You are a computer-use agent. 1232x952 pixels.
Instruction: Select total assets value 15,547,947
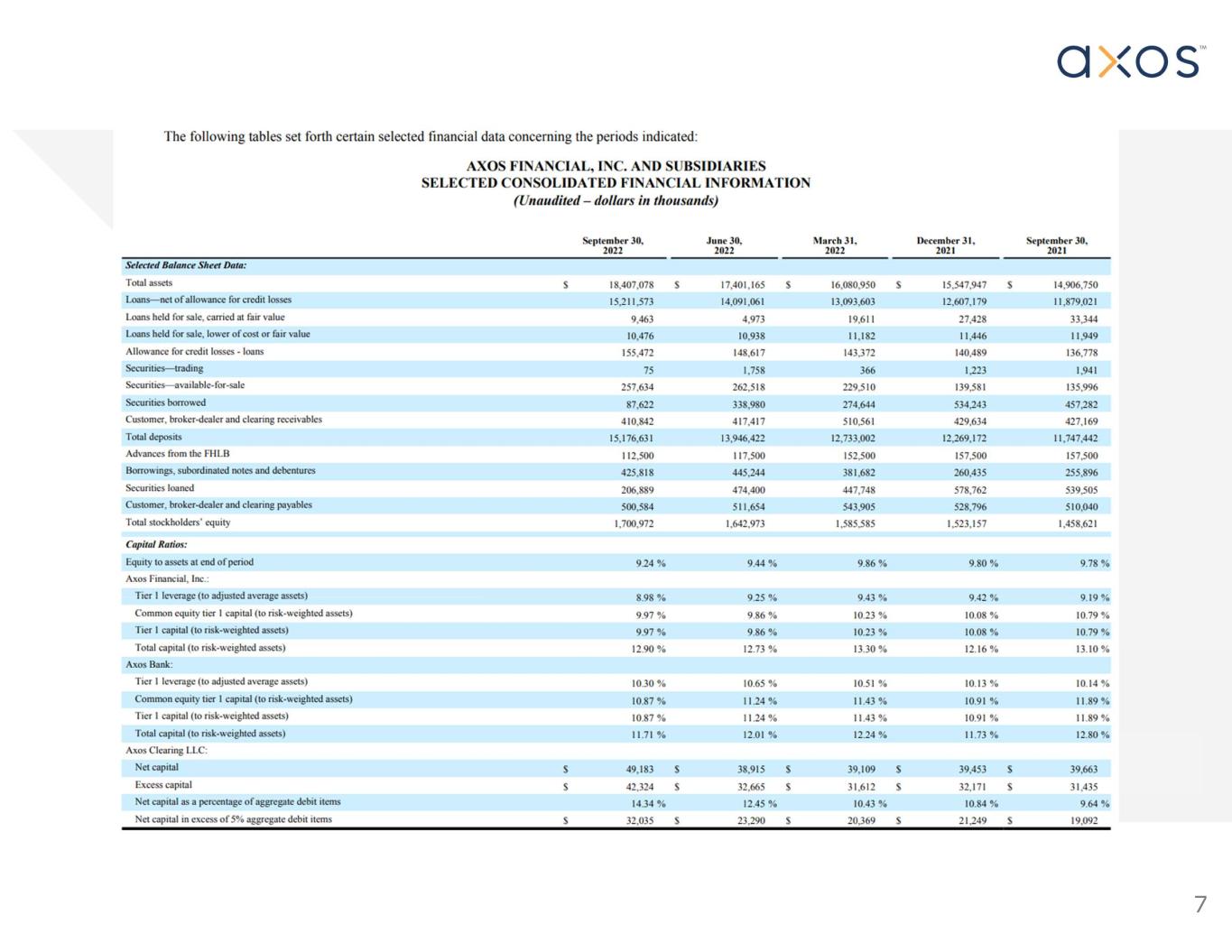pyautogui.click(x=964, y=285)
